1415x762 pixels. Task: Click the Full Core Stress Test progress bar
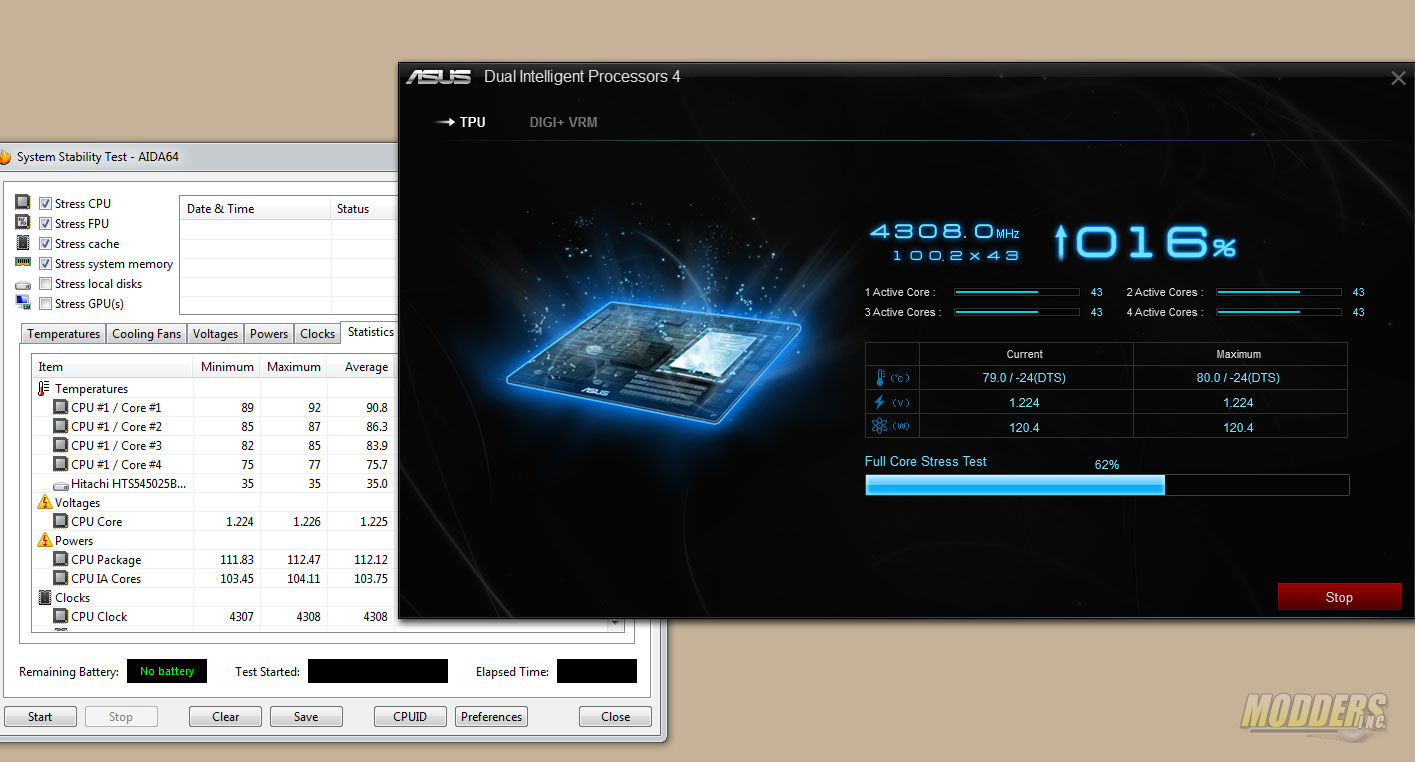pyautogui.click(x=1107, y=485)
